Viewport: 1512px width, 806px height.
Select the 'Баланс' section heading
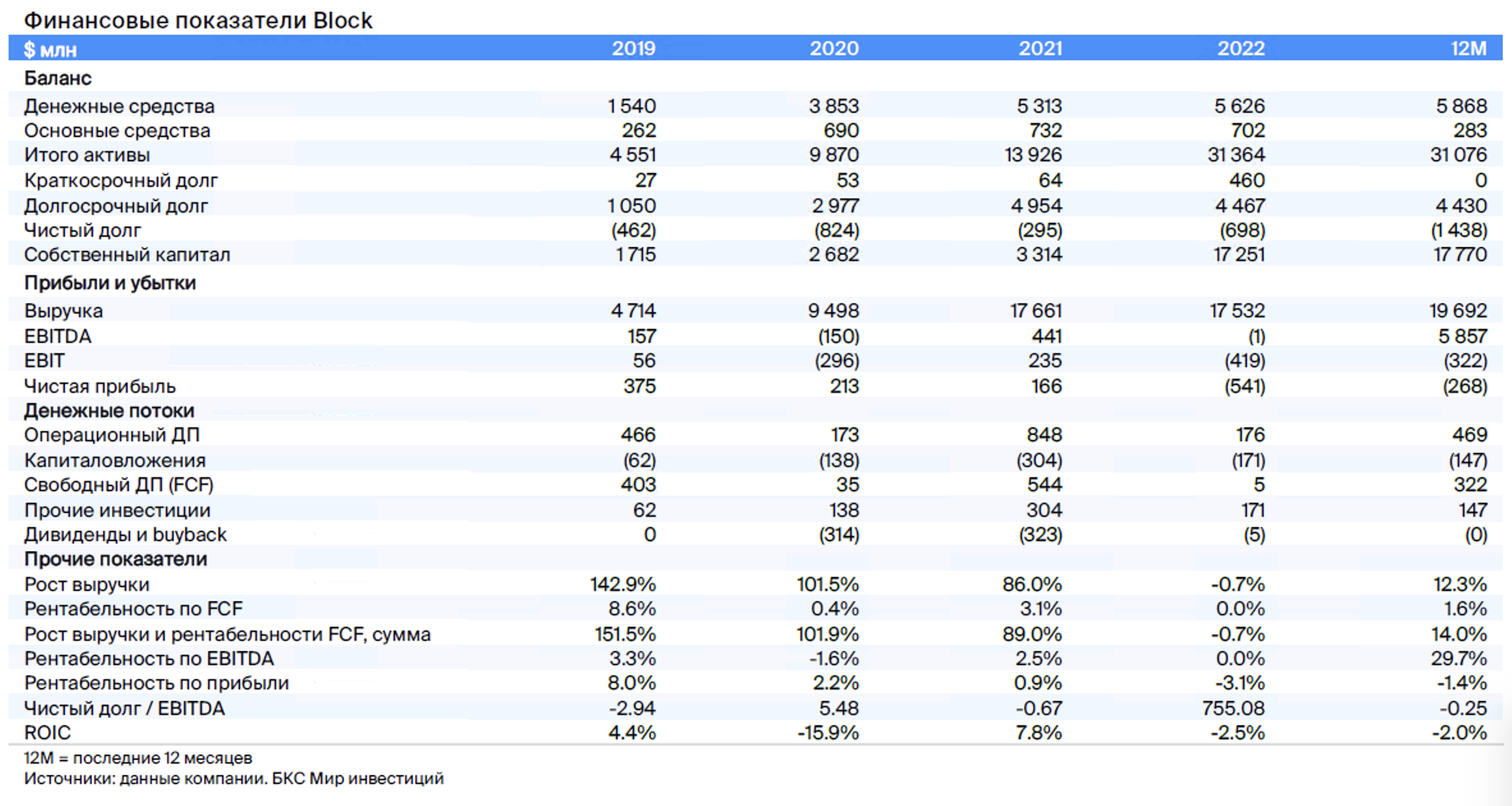(58, 78)
